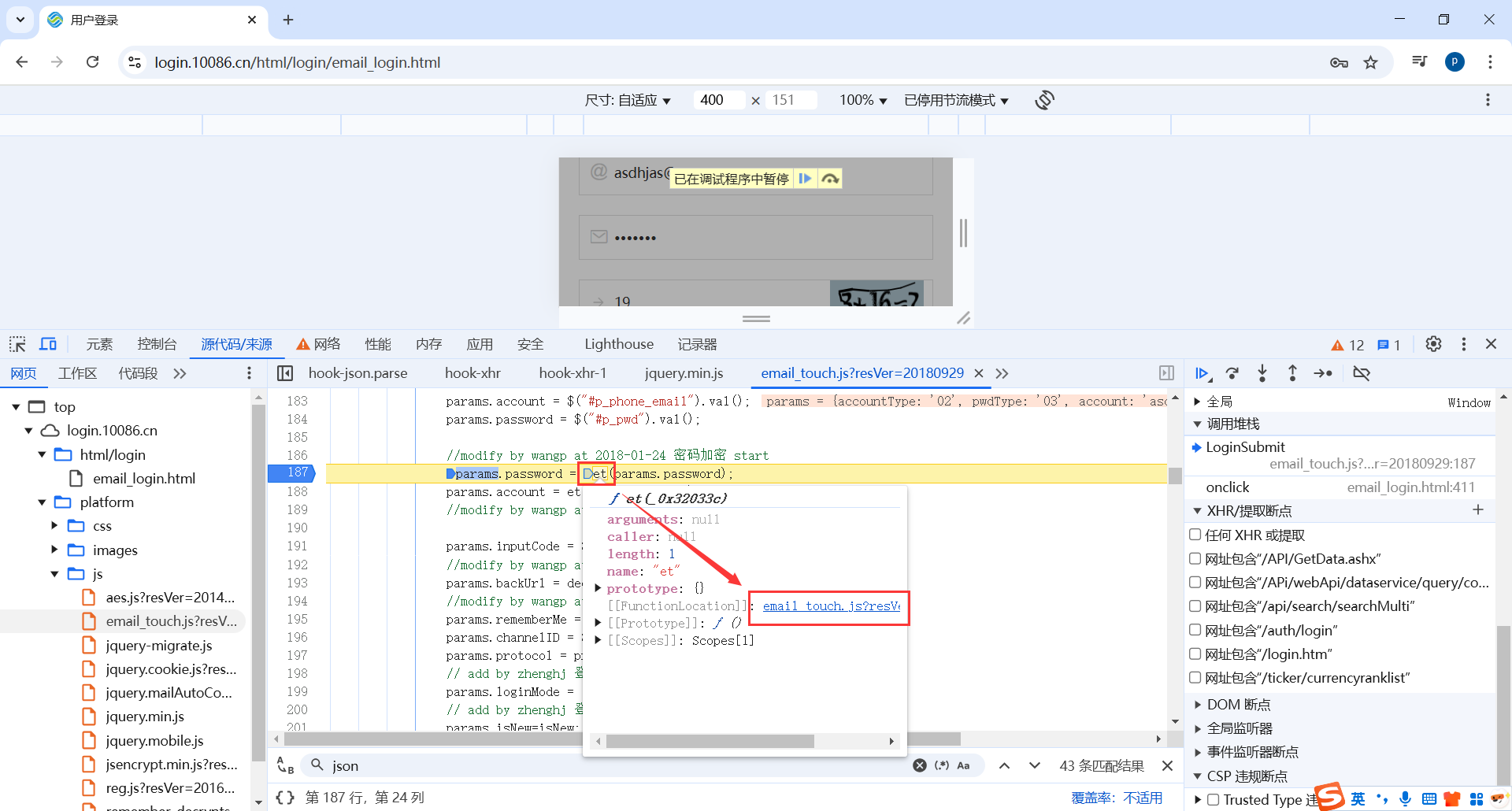Toggle breakpoint for /auth/login URL

1195,630
